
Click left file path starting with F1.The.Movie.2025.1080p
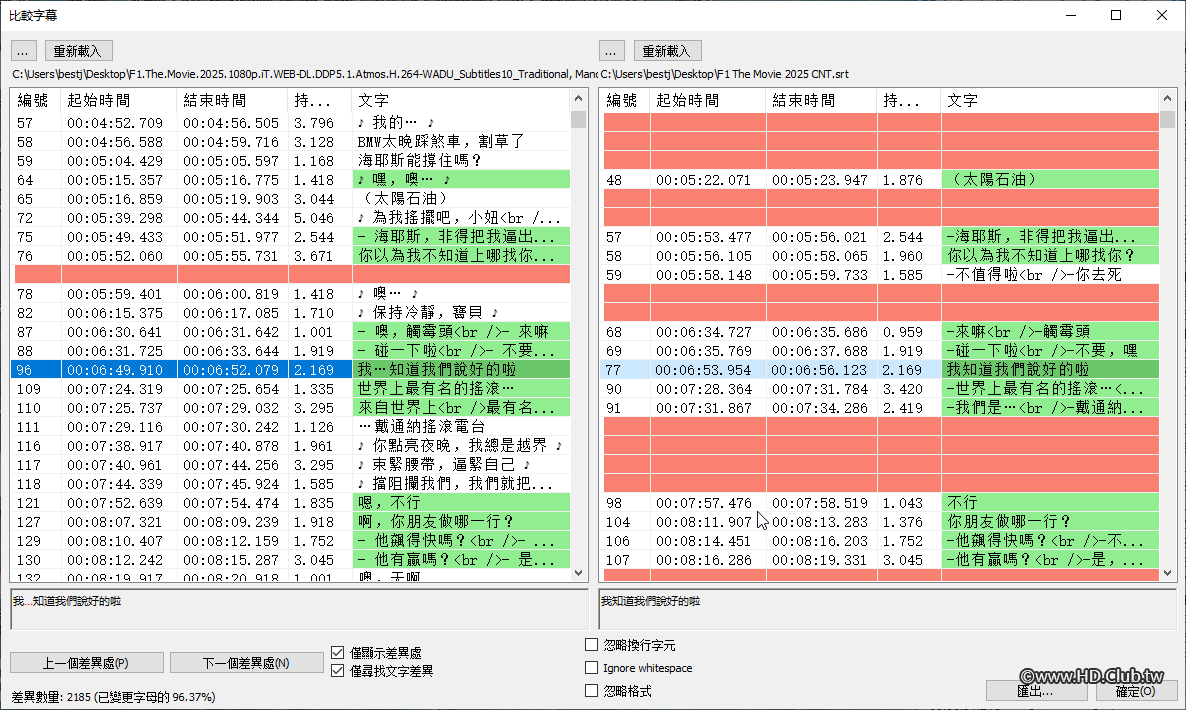[304, 74]
